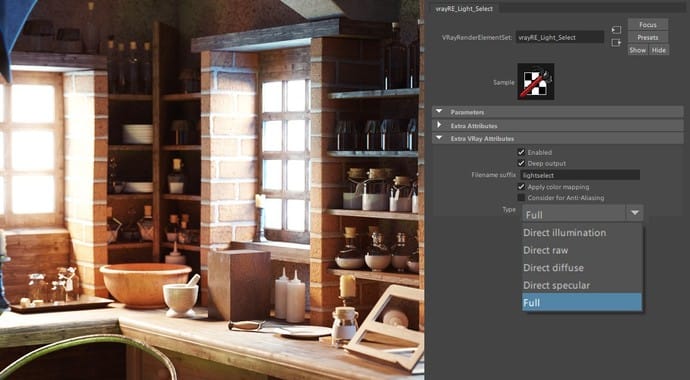Click the go-to-output-connection arrow icon
Screen dimensions: 690x380
[616, 43]
